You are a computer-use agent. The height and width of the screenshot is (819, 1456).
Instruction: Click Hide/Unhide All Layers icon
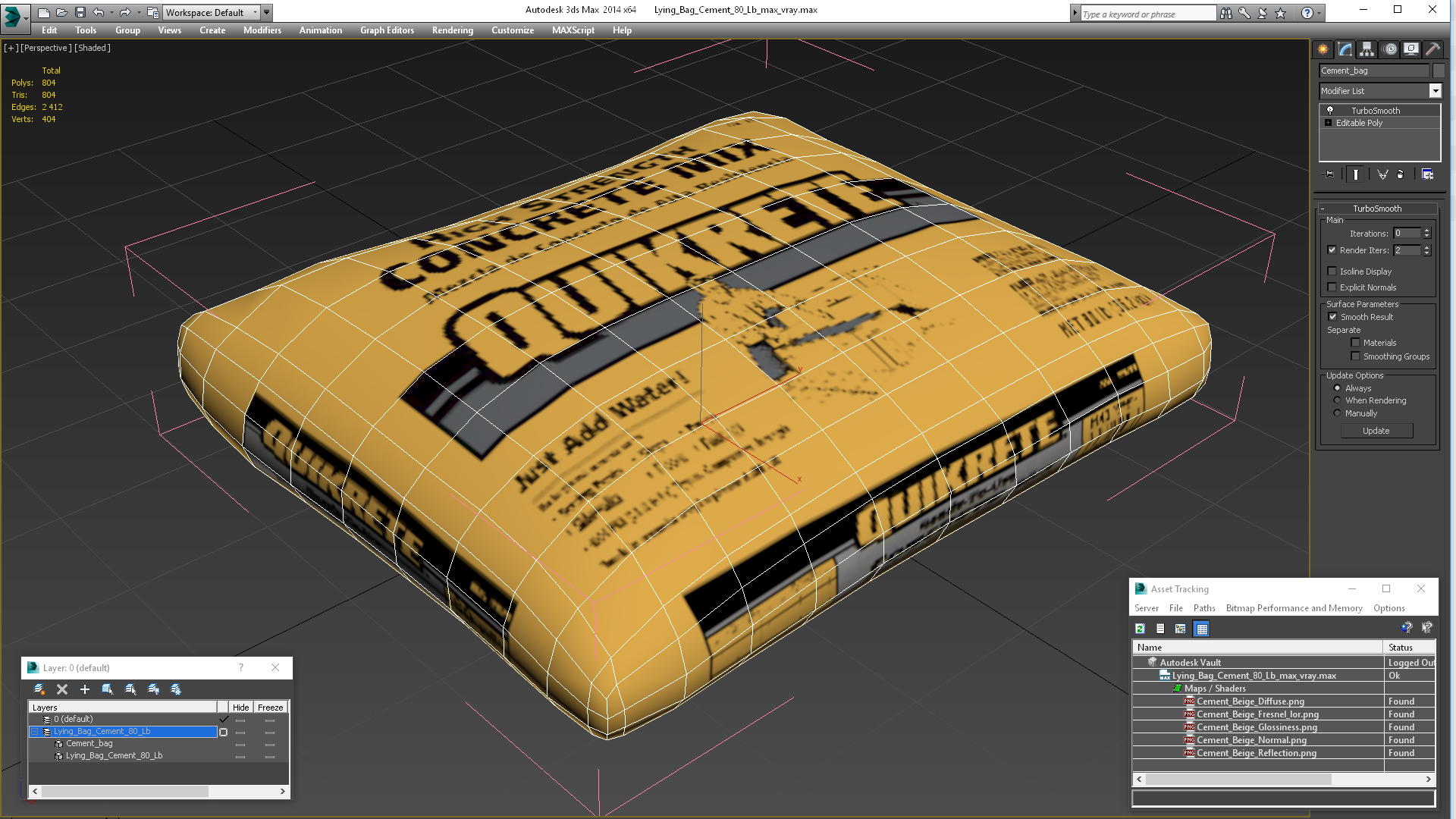tap(153, 689)
